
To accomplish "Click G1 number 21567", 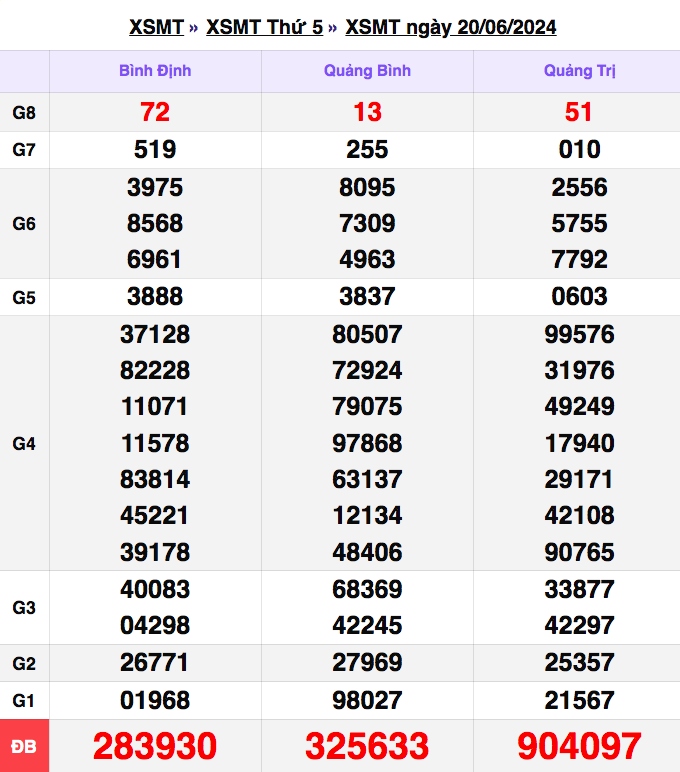I will pos(580,701).
